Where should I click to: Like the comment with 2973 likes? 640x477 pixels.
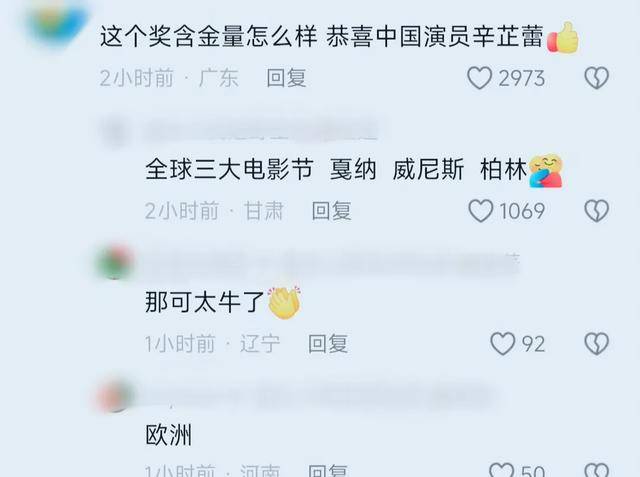click(x=479, y=78)
